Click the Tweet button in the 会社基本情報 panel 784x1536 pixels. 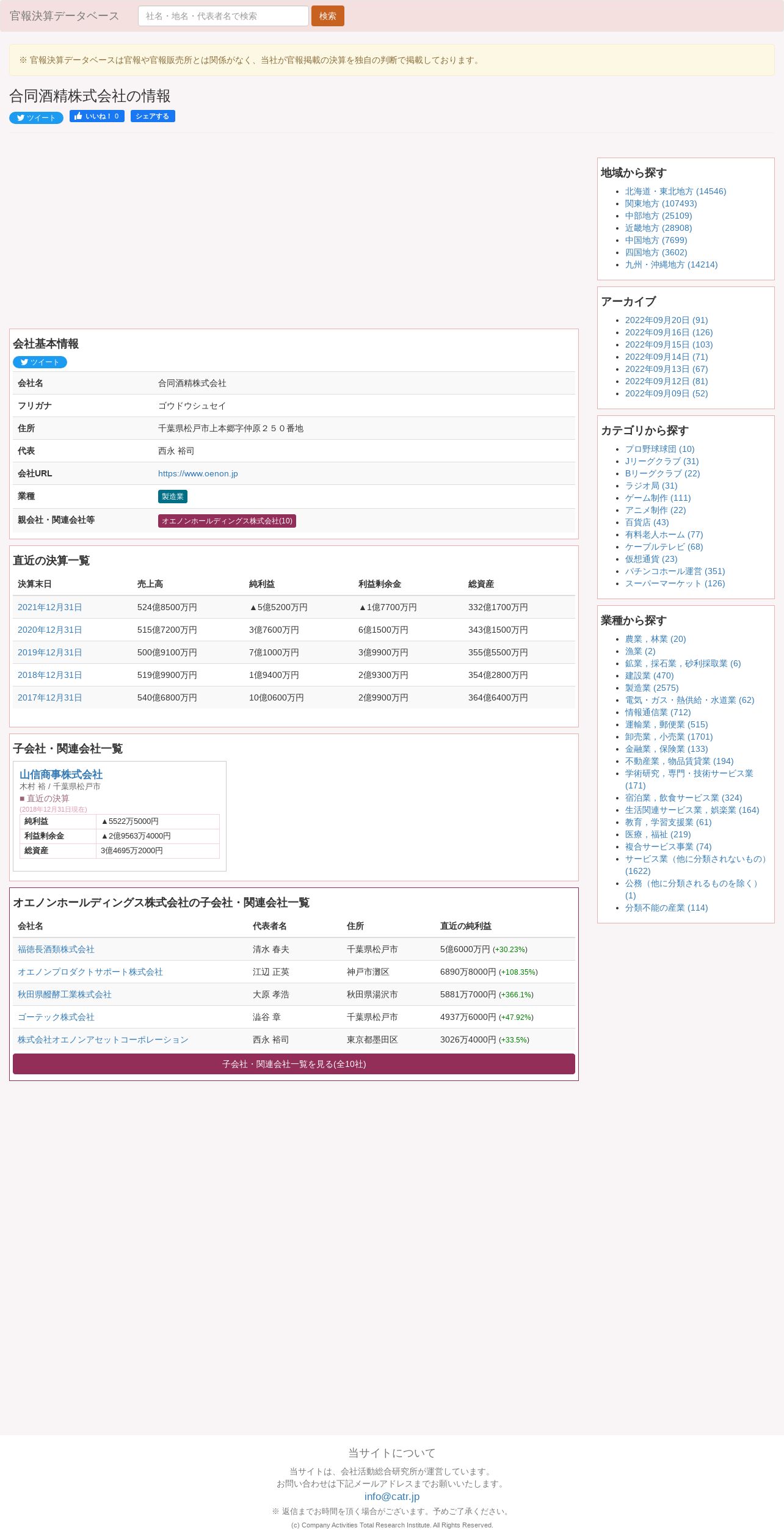40,362
